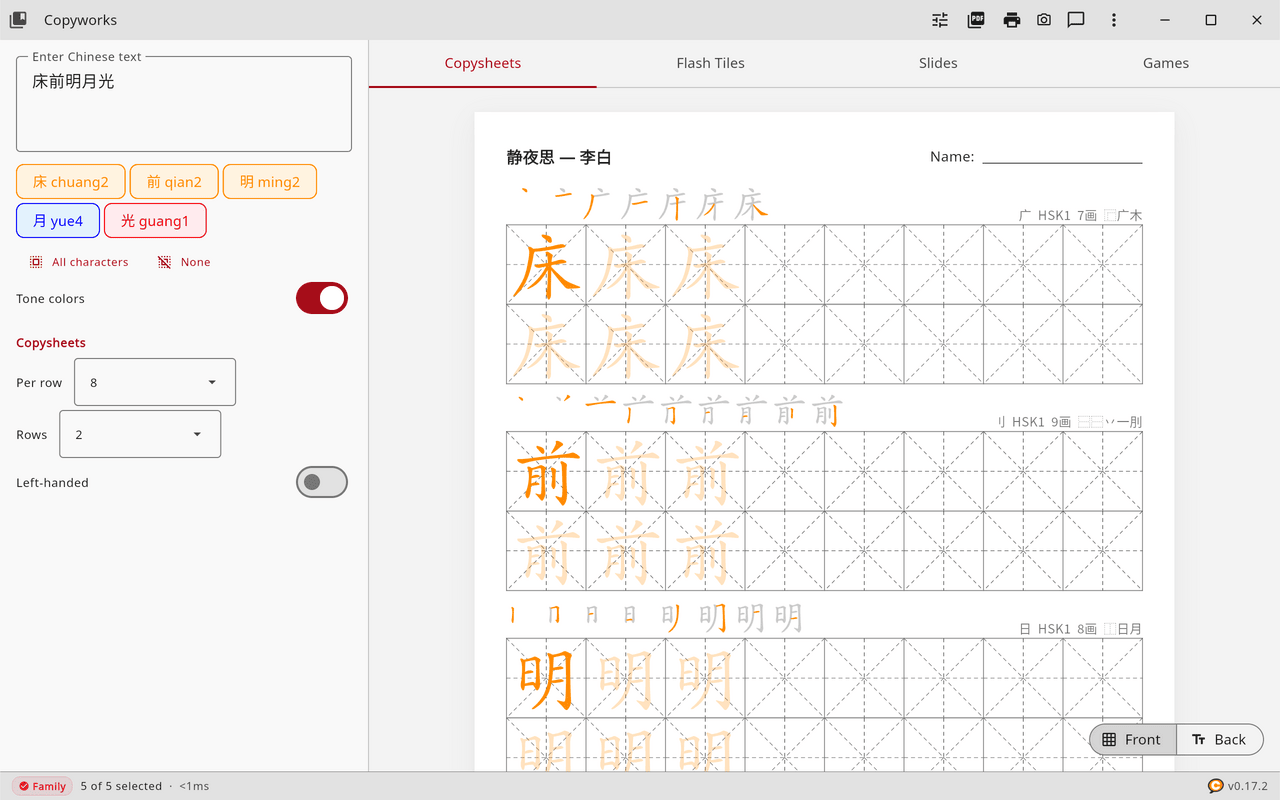Enable the Left-handed switch

322,482
